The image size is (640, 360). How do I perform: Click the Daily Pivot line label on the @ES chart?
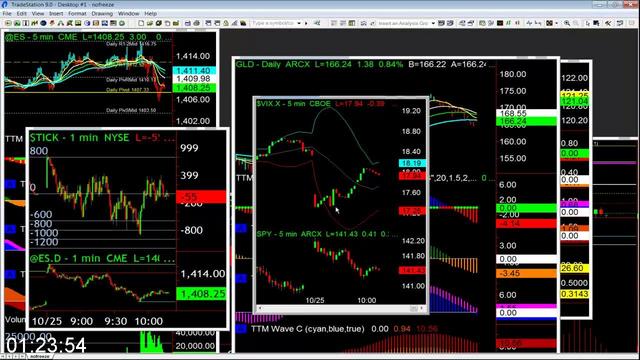tap(128, 89)
